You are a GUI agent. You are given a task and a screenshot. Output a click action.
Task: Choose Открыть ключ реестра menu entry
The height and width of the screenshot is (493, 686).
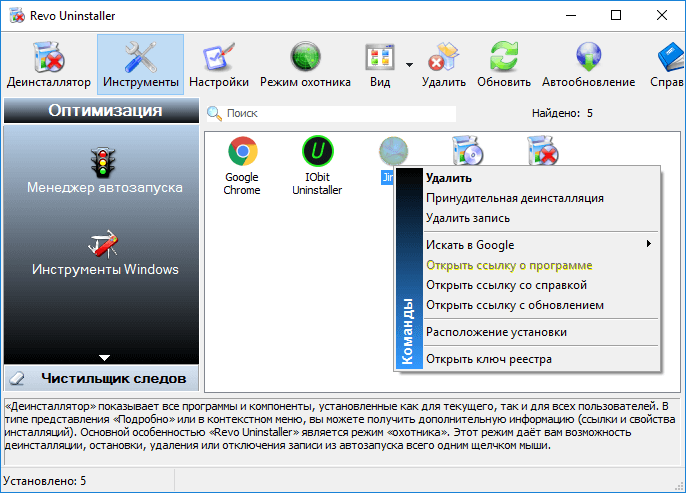click(x=542, y=359)
